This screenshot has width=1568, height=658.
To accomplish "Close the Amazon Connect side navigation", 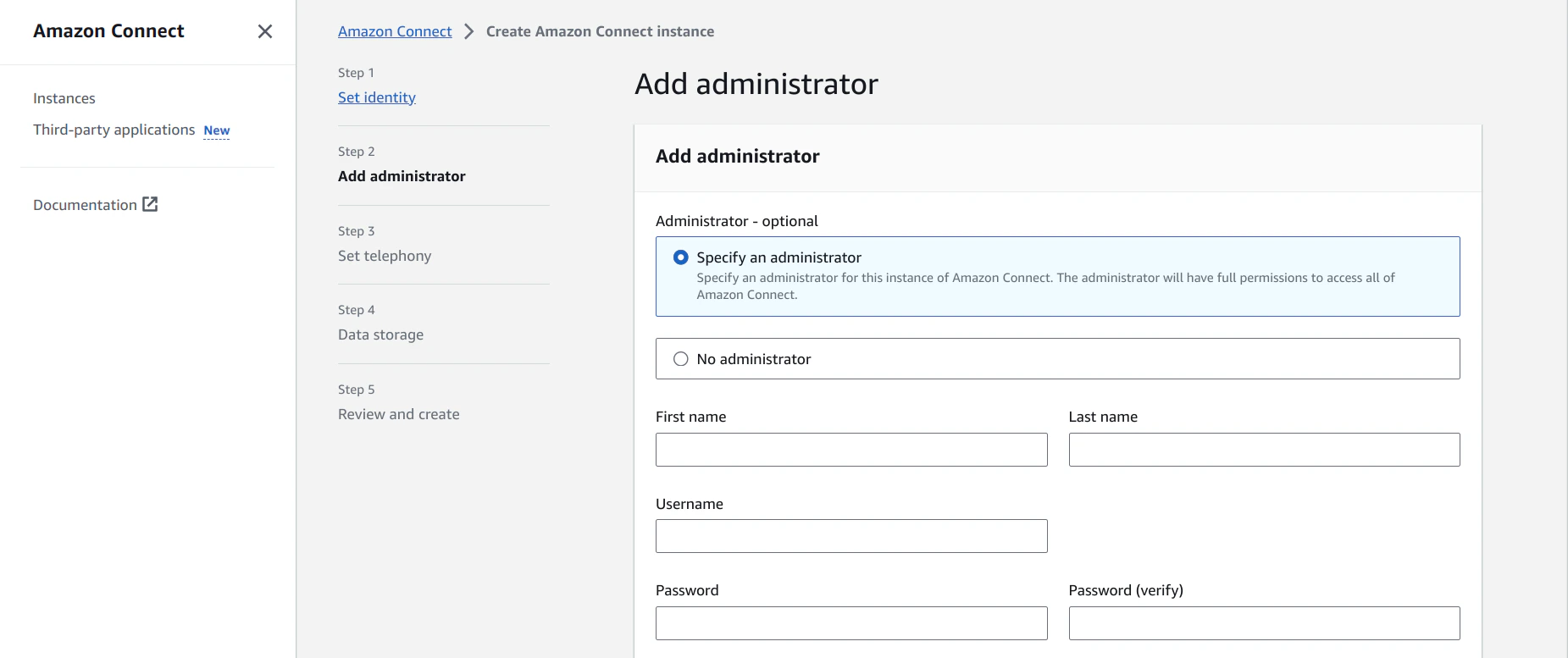I will click(x=265, y=31).
